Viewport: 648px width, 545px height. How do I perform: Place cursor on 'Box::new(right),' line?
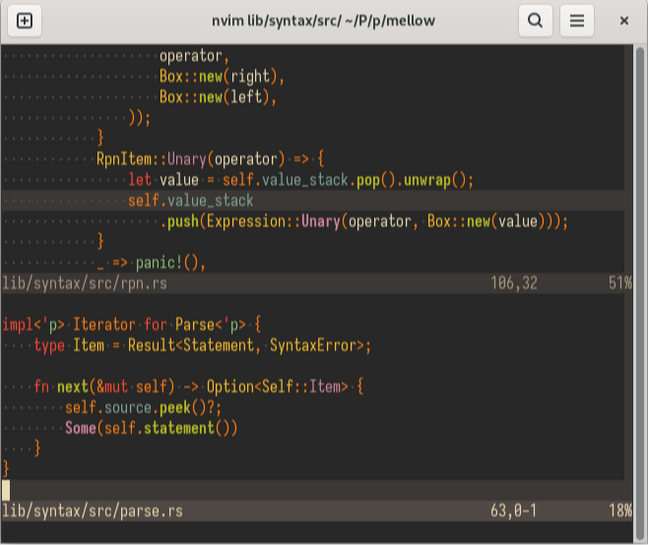click(x=222, y=76)
